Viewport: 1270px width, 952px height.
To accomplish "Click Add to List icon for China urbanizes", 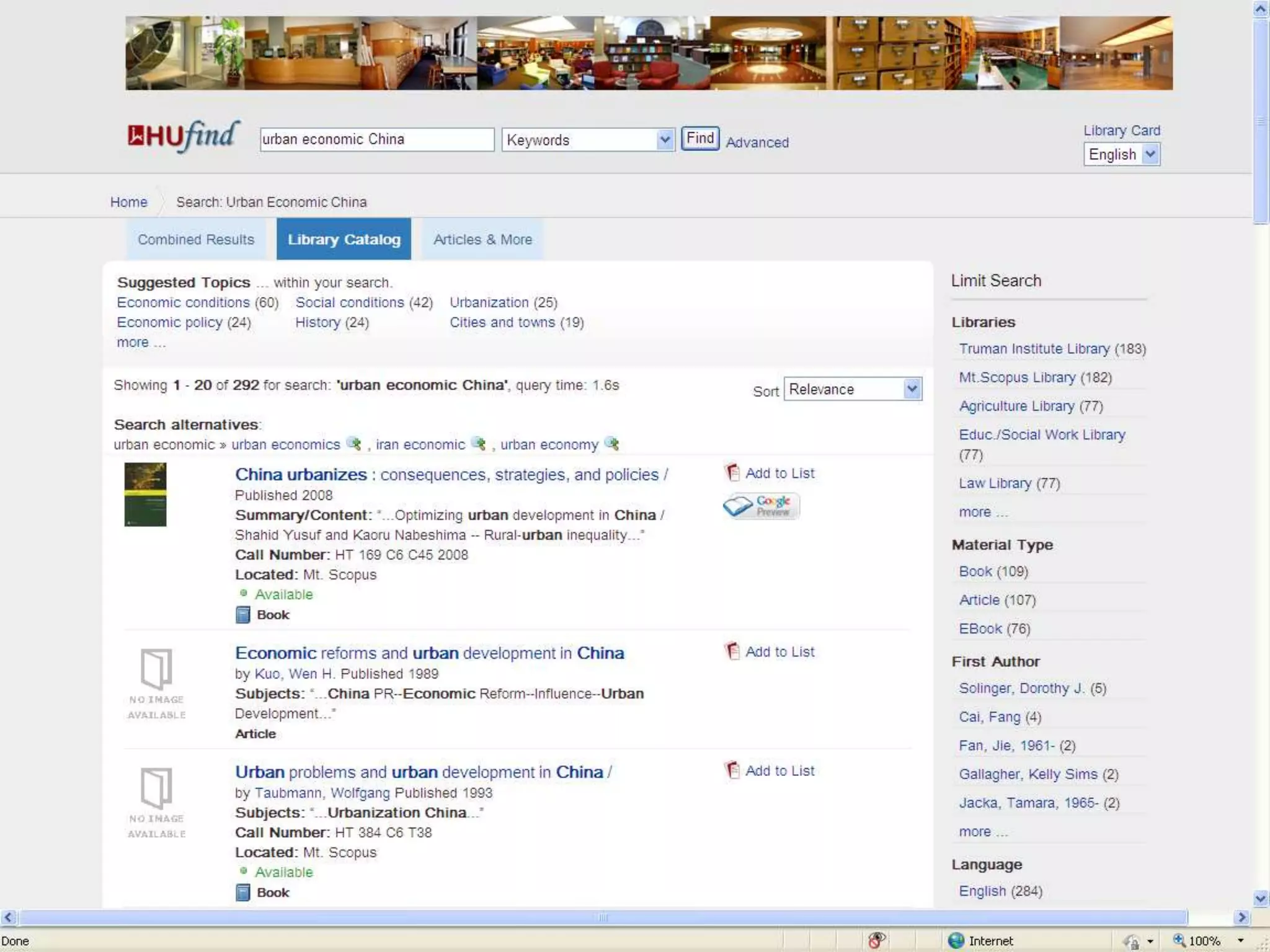I will pos(732,473).
